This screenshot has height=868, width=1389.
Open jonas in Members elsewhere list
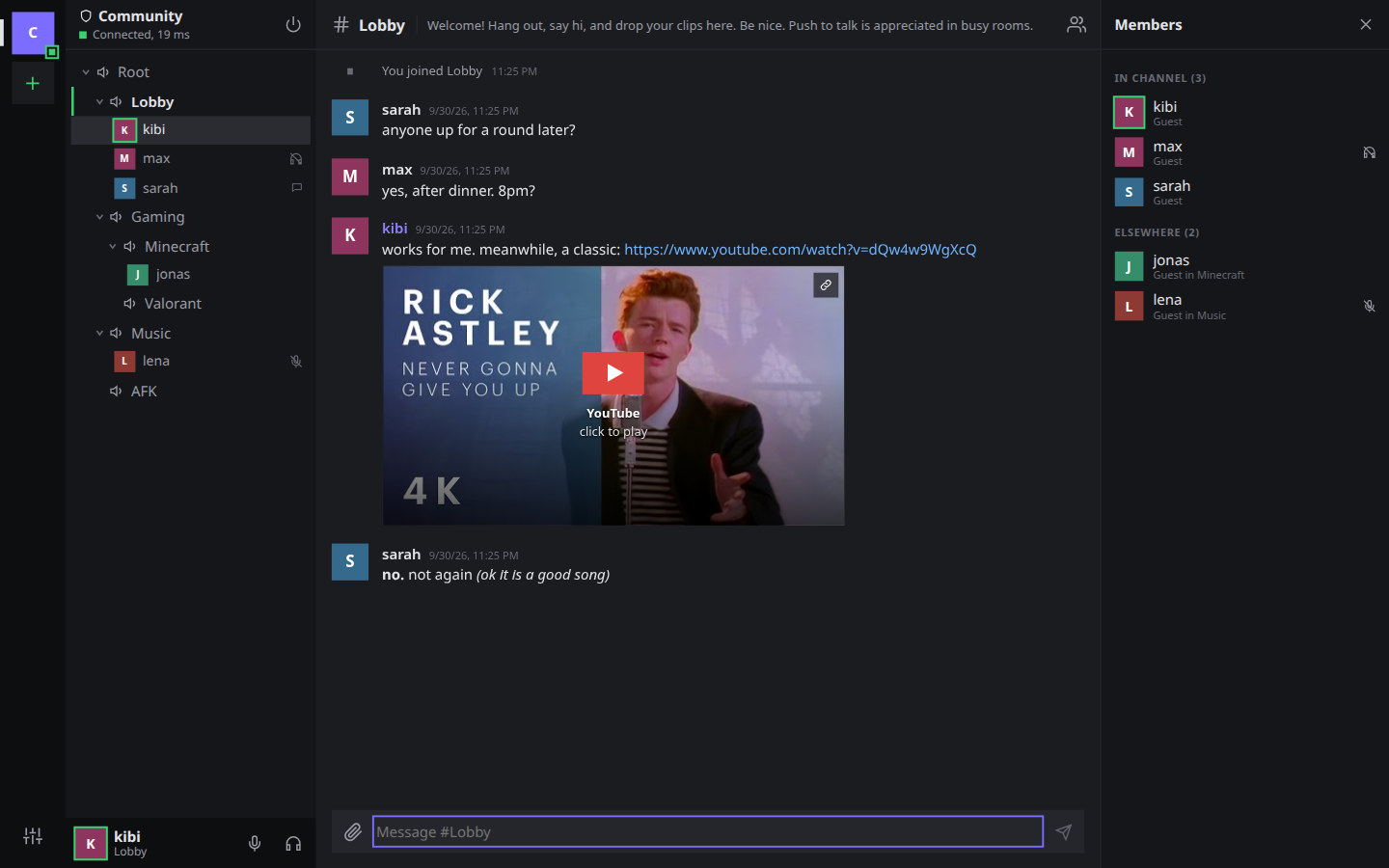(x=1244, y=266)
